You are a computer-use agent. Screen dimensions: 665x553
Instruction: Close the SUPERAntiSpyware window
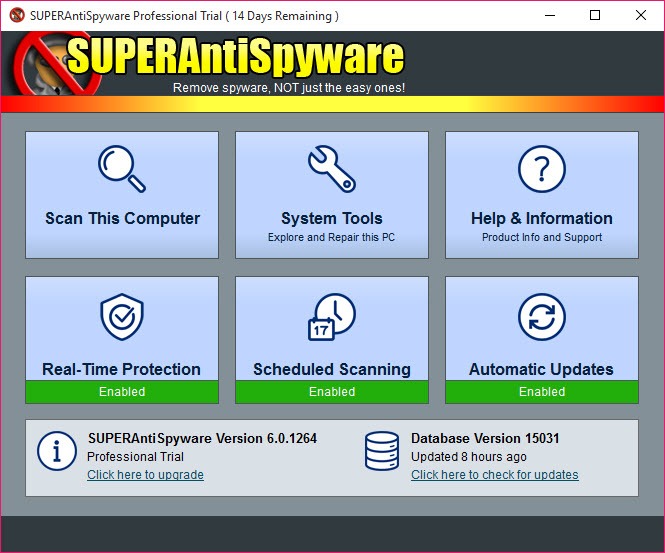click(640, 16)
